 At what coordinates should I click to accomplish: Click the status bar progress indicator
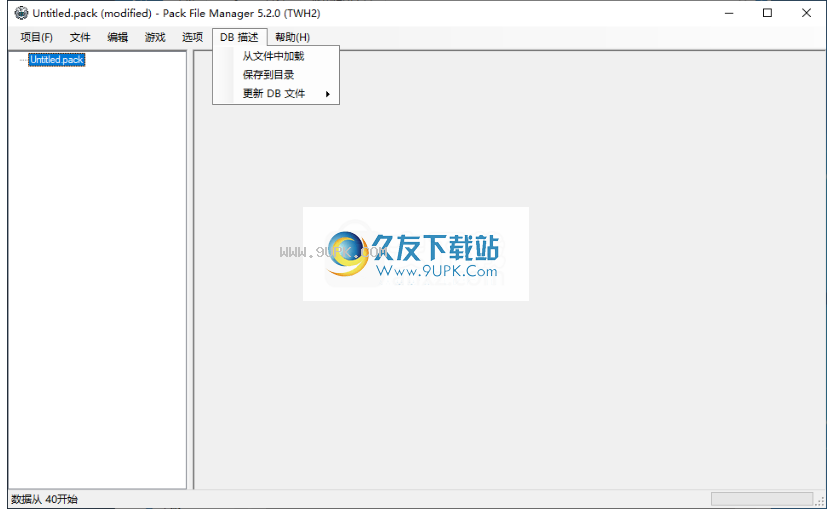pyautogui.click(x=762, y=499)
